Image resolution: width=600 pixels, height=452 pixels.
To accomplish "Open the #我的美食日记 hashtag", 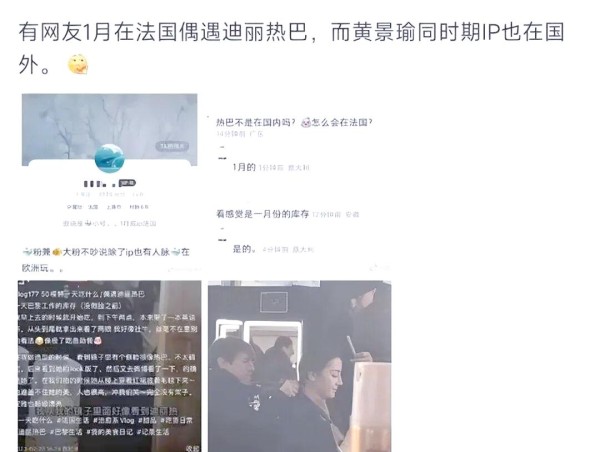I will click(x=110, y=432).
